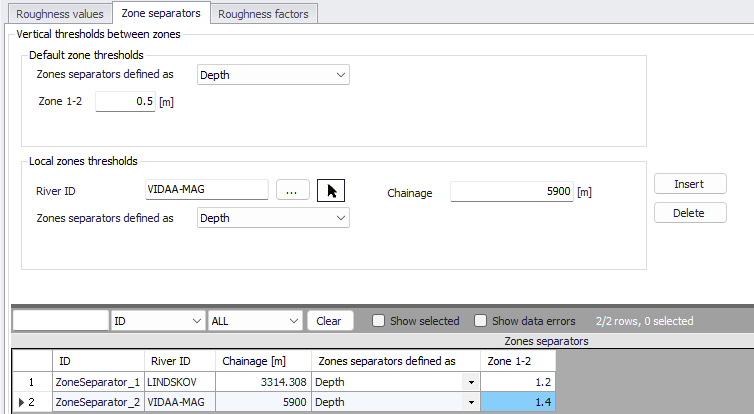Click the chainage cell 3314.308
This screenshot has width=754, height=414.
[x=264, y=382]
